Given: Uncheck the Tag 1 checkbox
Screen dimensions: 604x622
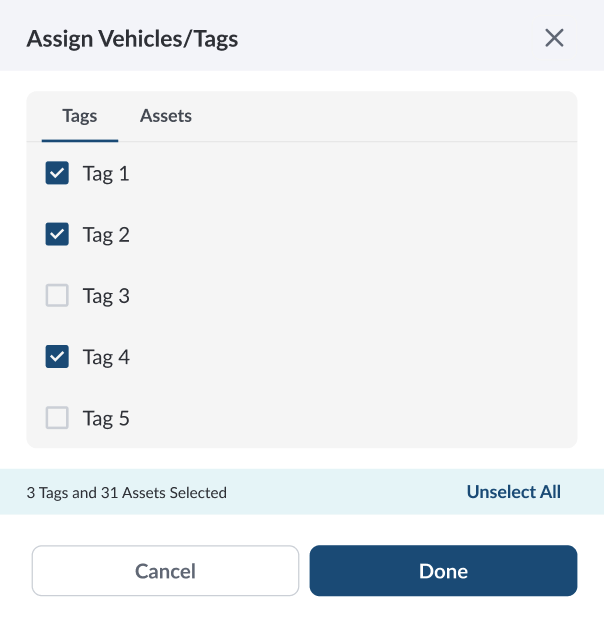Looking at the screenshot, I should [x=57, y=174].
